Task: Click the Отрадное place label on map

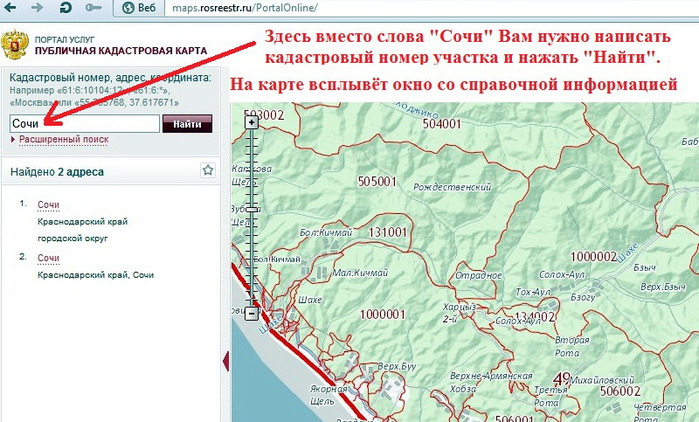Action: (x=478, y=275)
